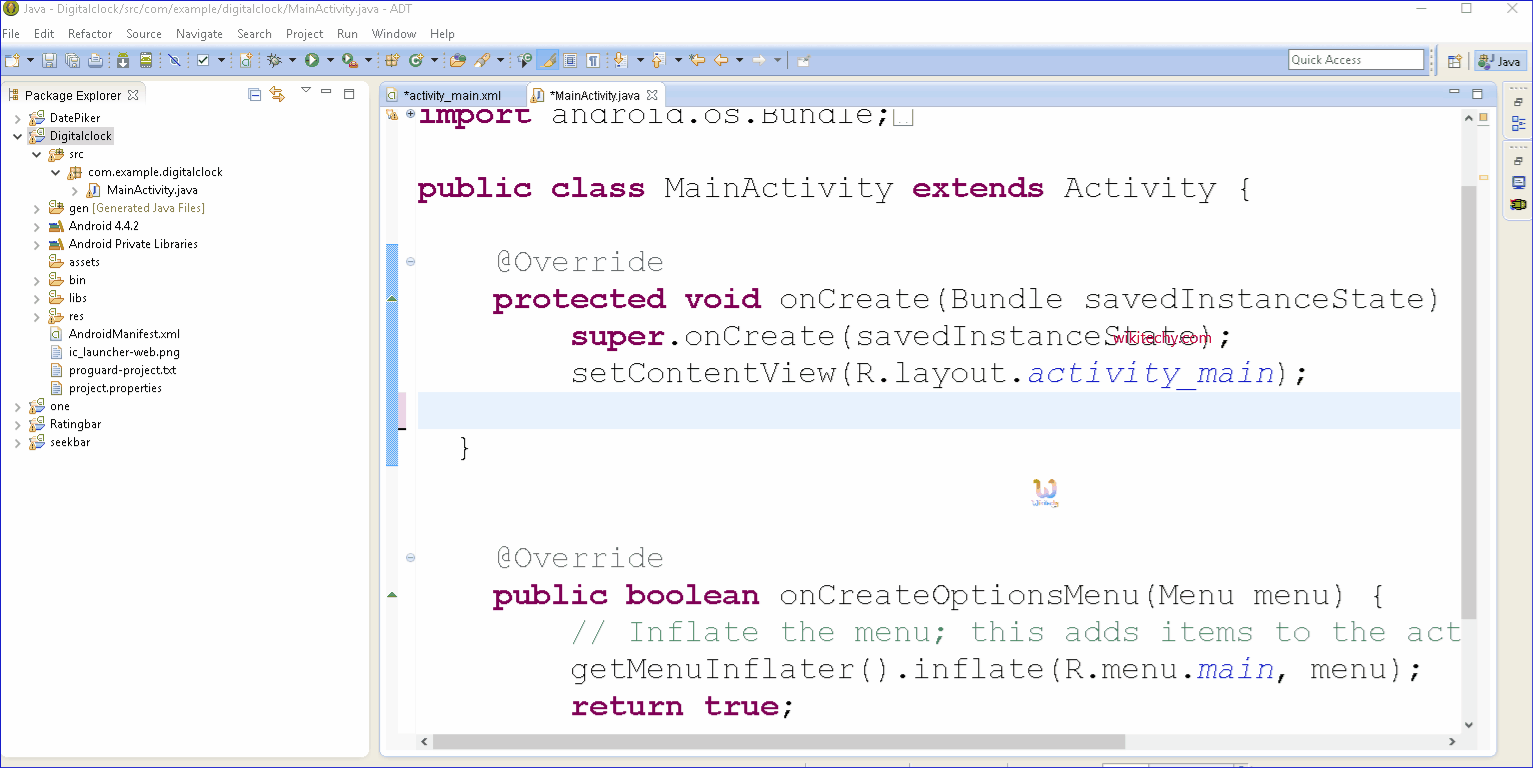Click the Open Perspective icon

click(1455, 61)
